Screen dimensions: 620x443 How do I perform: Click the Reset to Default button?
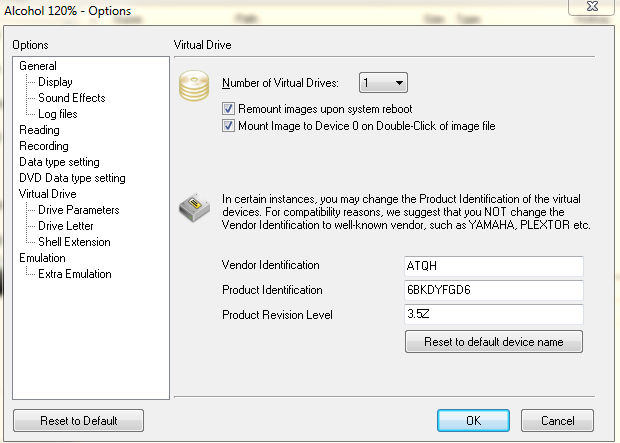point(79,420)
